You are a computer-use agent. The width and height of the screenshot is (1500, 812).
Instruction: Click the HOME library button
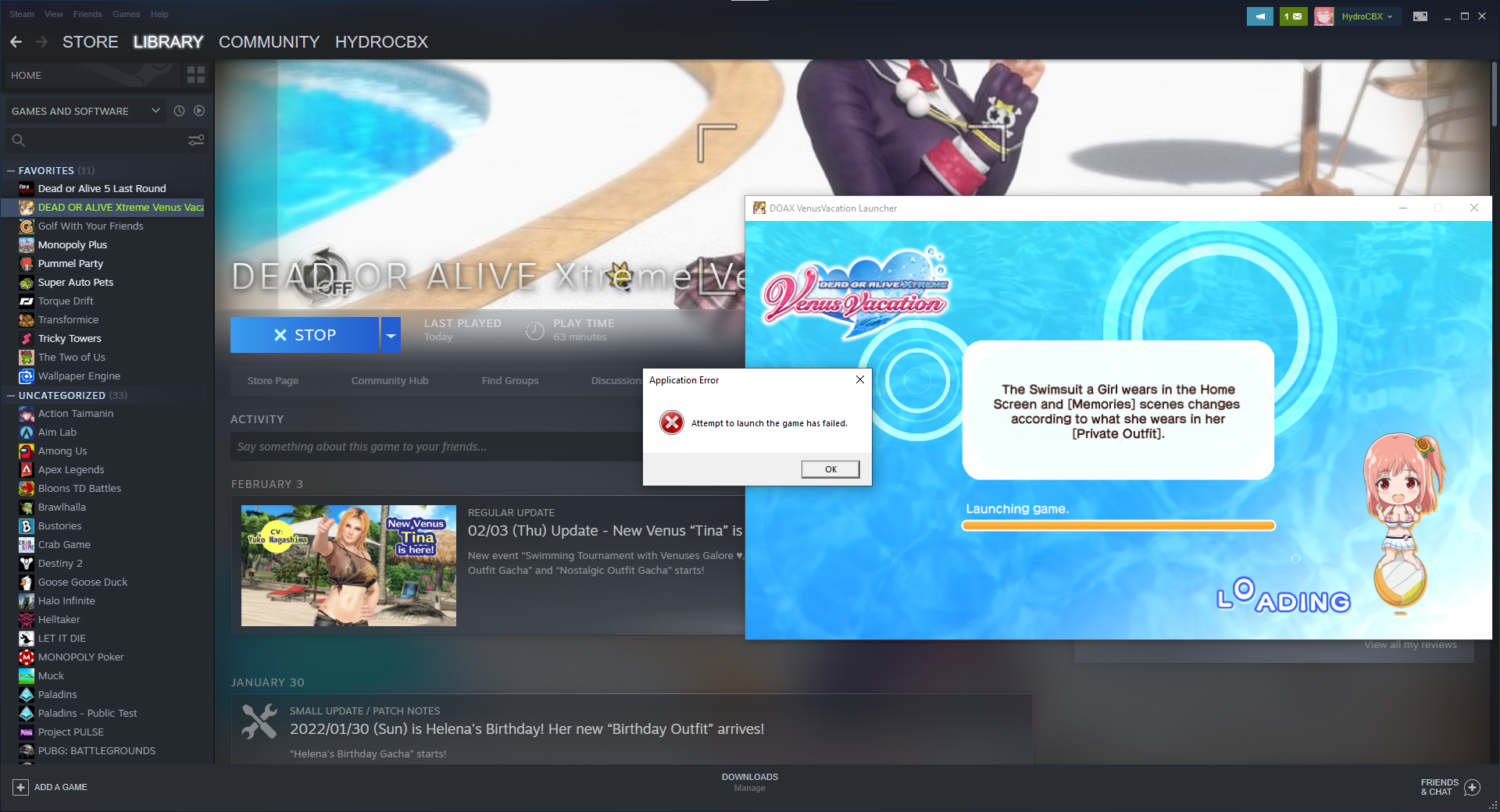point(92,75)
